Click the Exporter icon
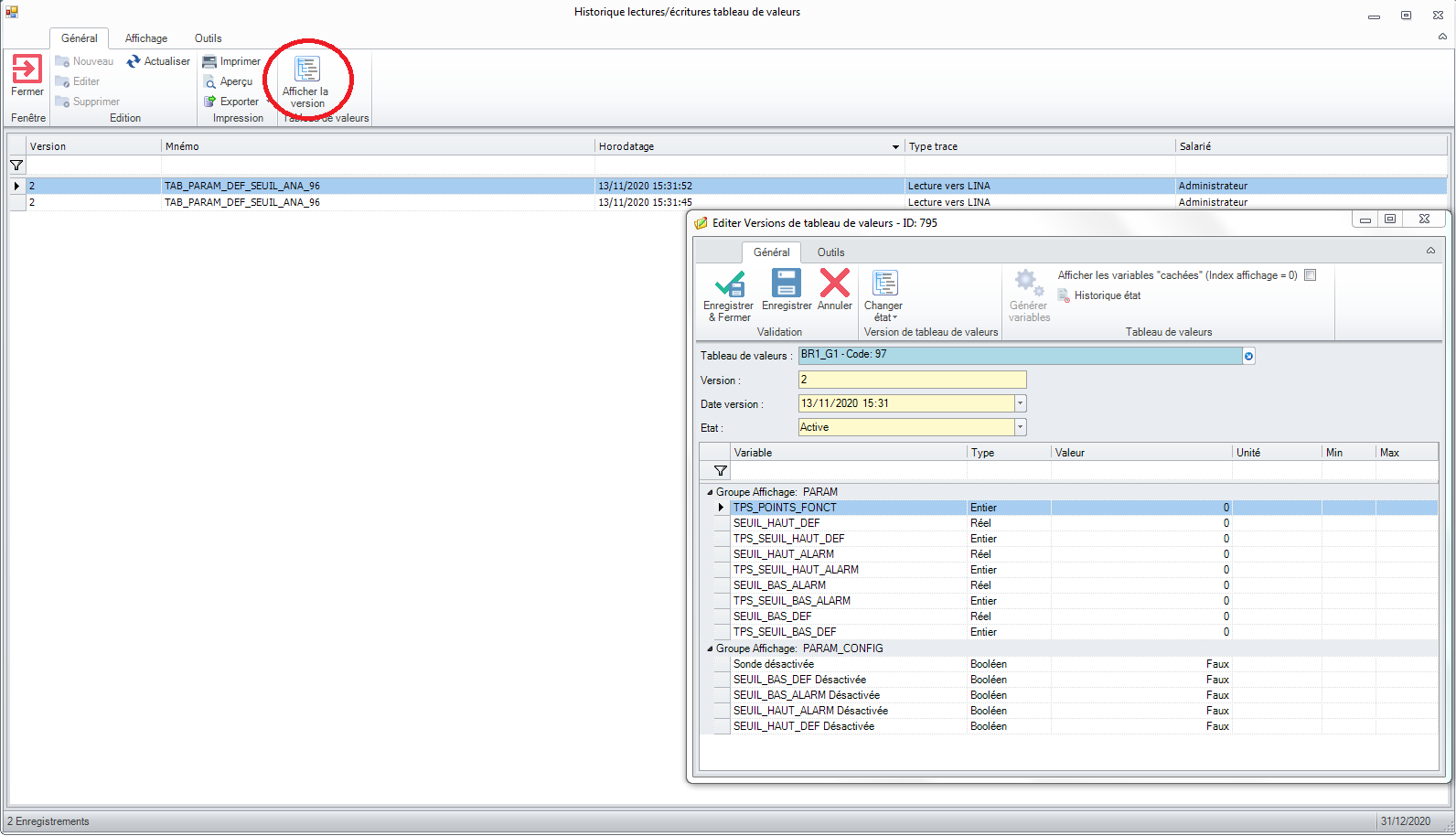 pos(209,102)
